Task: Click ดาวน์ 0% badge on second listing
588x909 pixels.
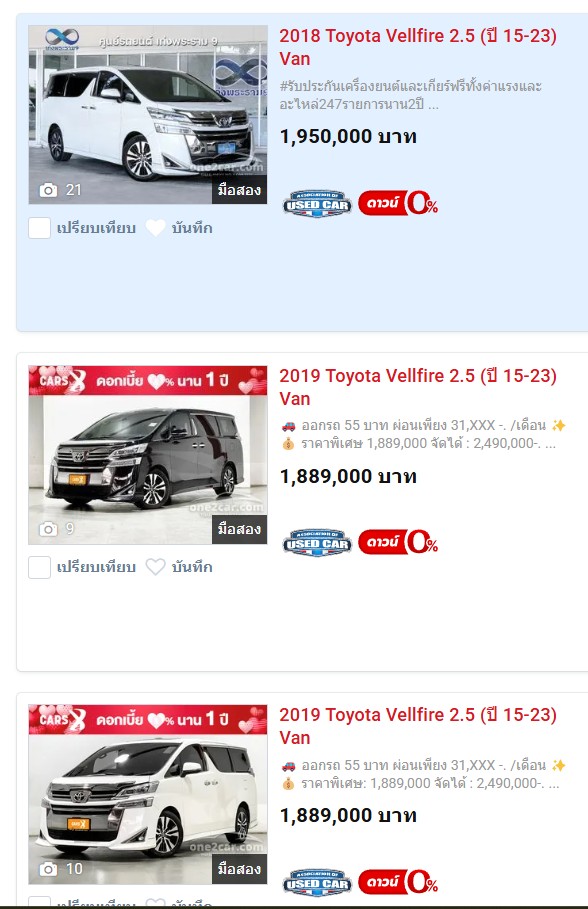Action: (398, 542)
